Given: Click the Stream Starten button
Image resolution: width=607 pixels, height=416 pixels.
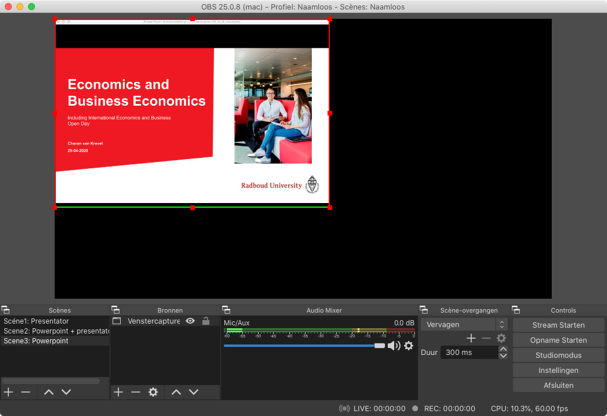Looking at the screenshot, I should coord(558,325).
